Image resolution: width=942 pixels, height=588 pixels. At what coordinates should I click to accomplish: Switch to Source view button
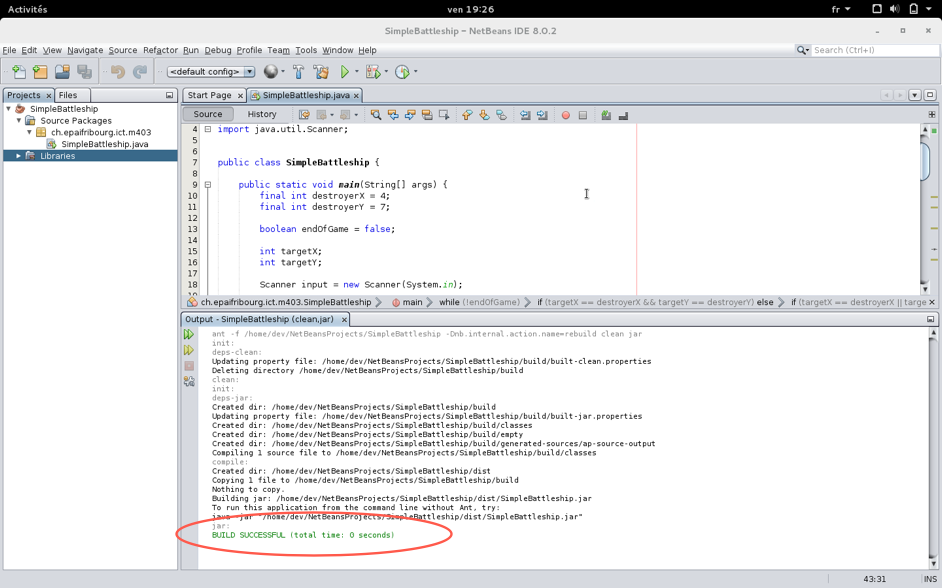click(208, 114)
